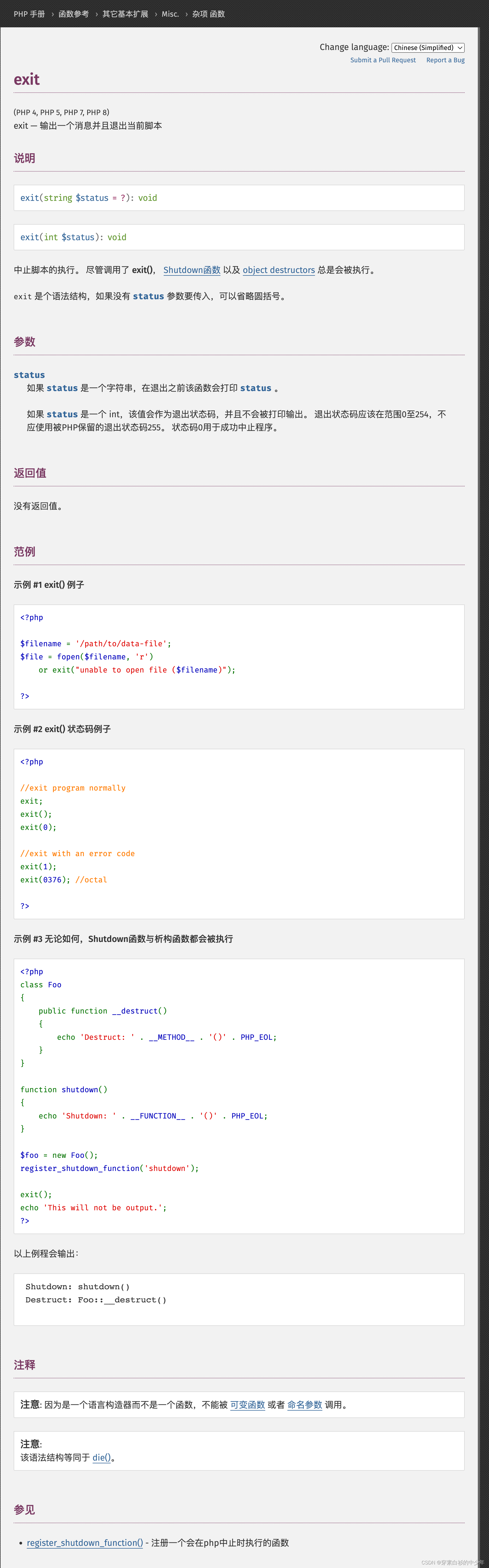489x1568 pixels.
Task: Click output line Shutdown: shutdown()
Action: (77, 1287)
